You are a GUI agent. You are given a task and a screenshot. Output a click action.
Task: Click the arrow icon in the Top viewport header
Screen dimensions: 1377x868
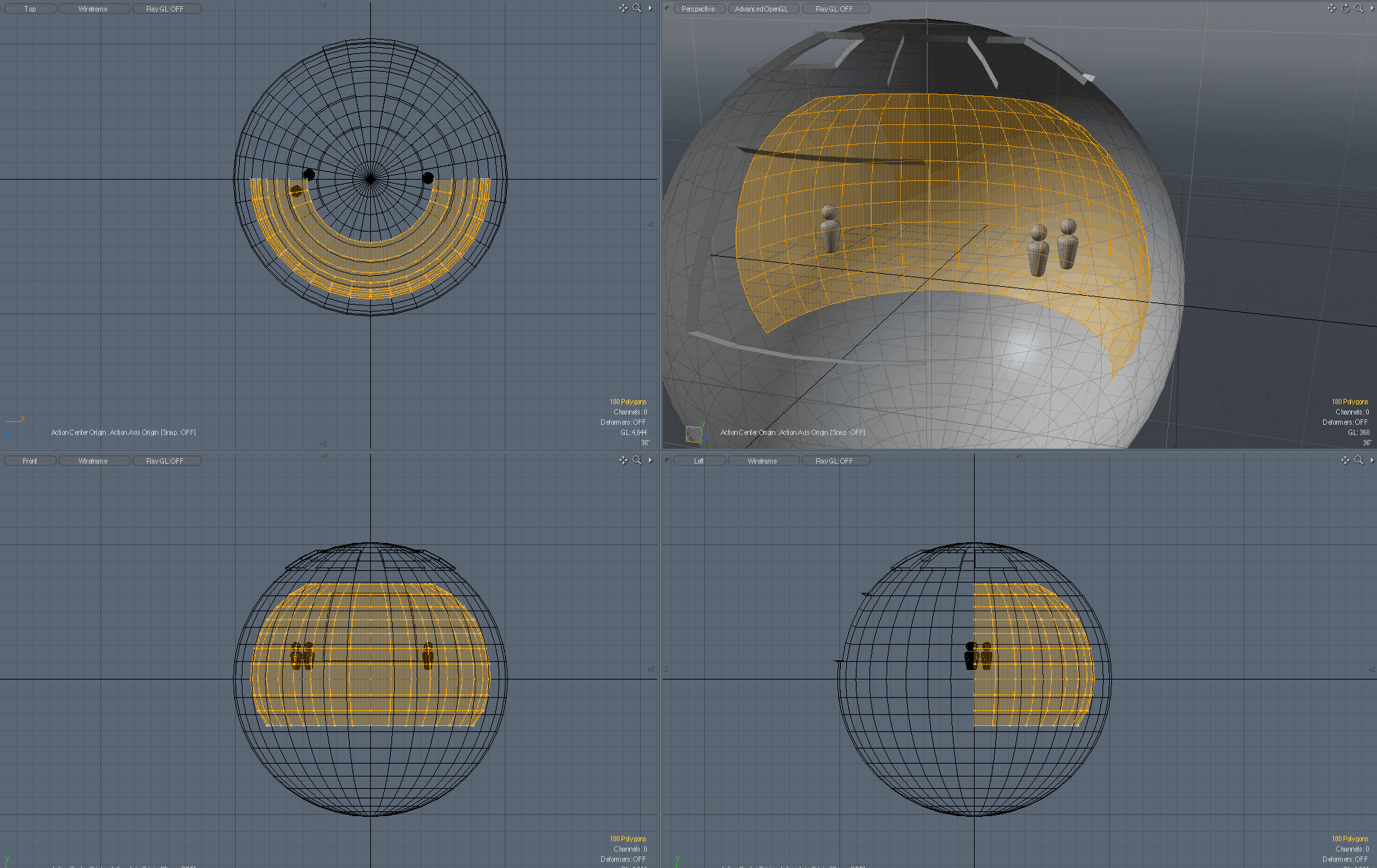[650, 8]
